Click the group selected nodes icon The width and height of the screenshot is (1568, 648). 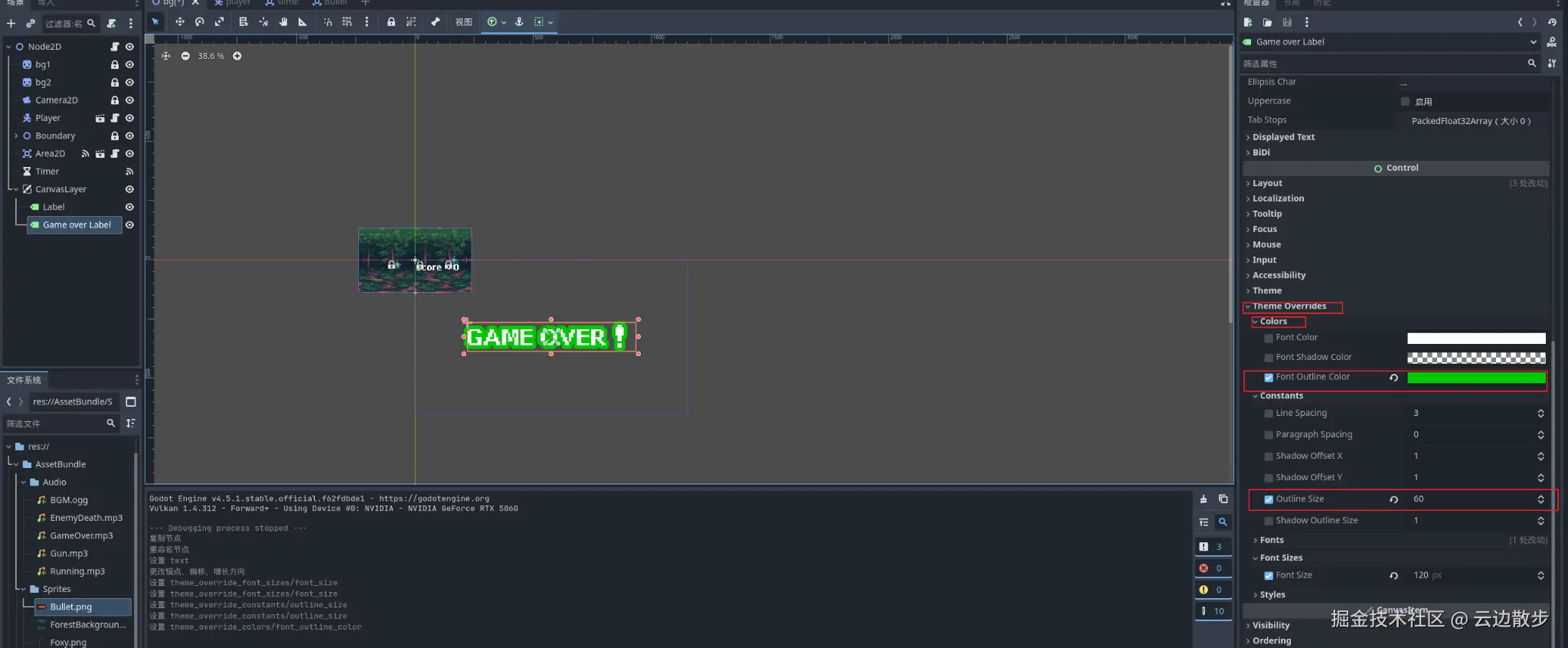coord(411,22)
